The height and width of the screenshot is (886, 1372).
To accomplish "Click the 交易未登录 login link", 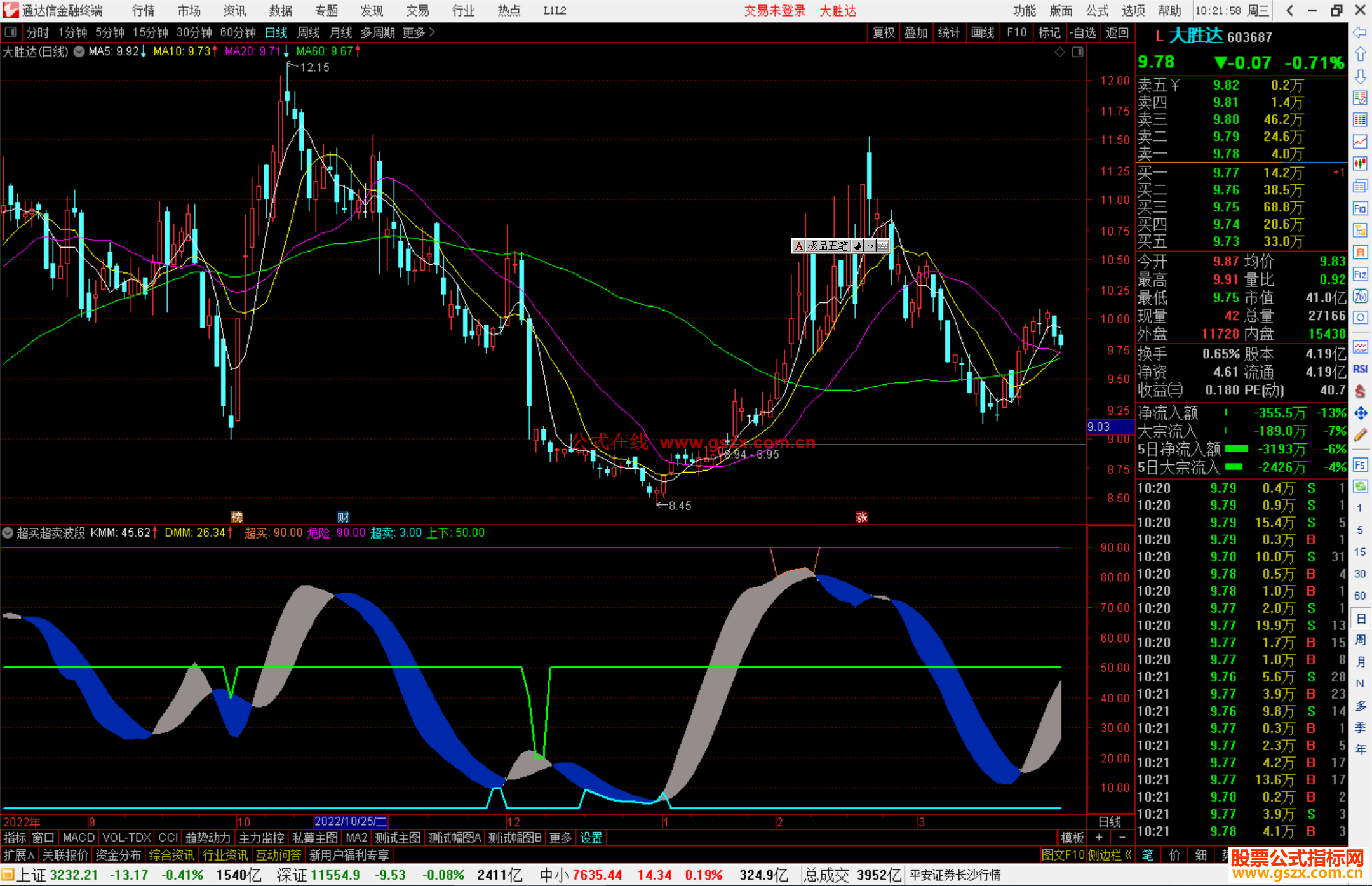I will (x=775, y=10).
